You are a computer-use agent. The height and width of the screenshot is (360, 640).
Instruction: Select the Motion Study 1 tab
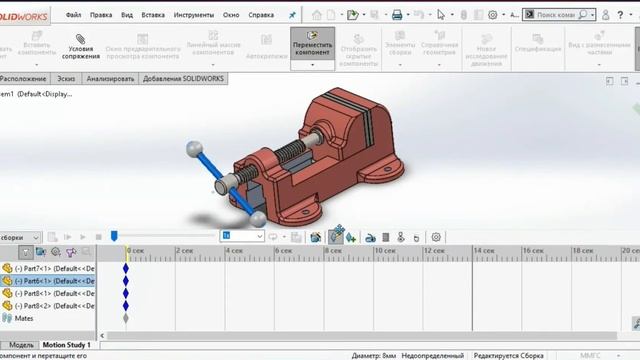pyautogui.click(x=67, y=345)
